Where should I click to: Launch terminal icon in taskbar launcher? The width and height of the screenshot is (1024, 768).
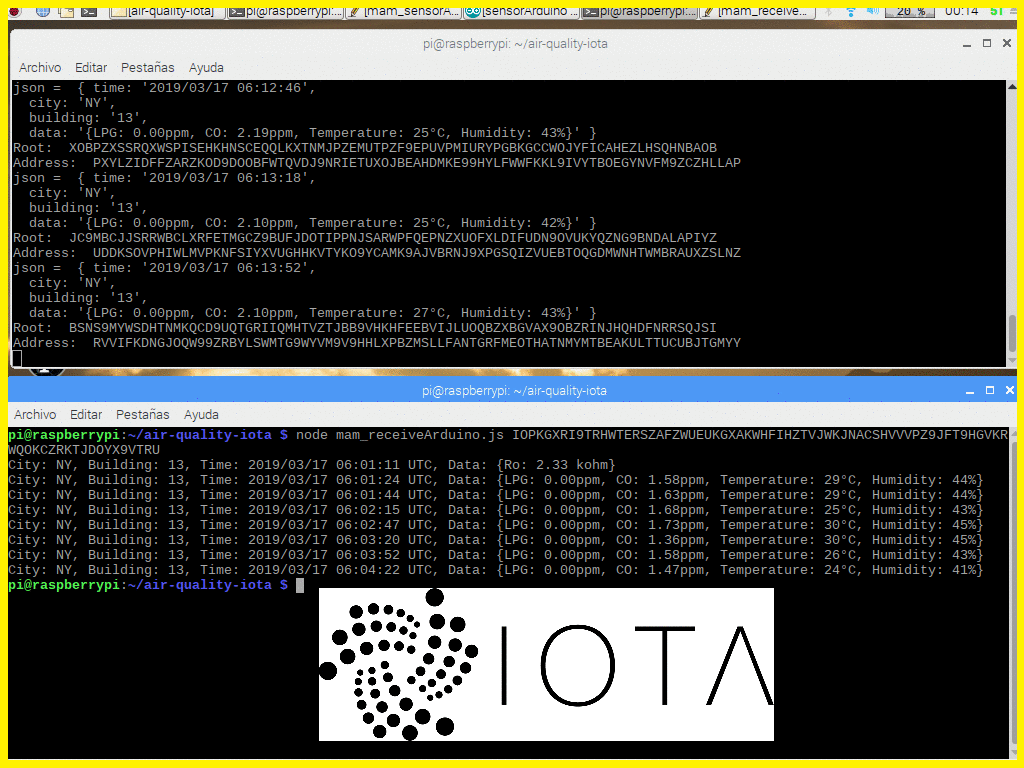pyautogui.click(x=89, y=11)
